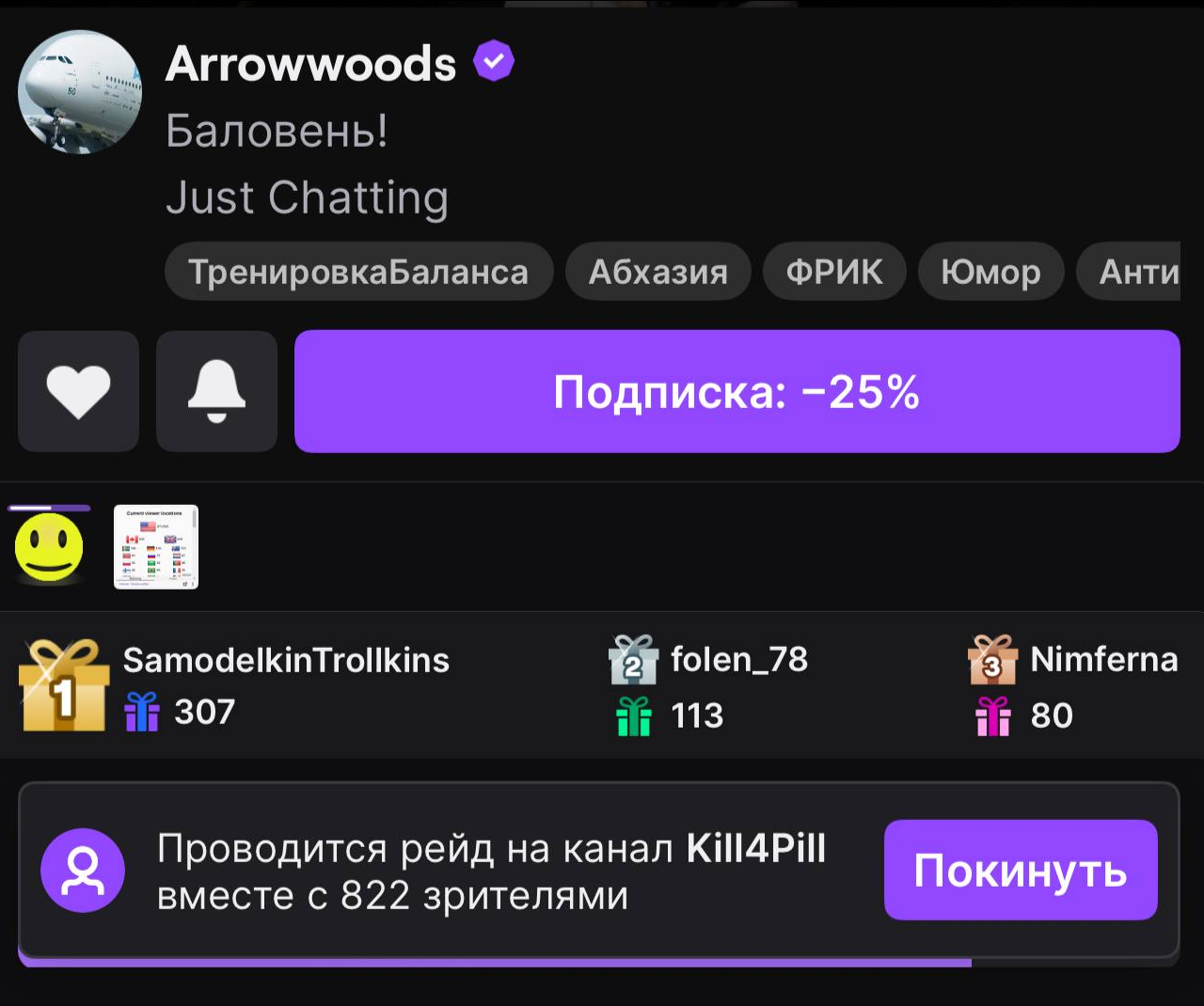Image resolution: width=1204 pixels, height=1006 pixels.
Task: Click the bronze number 3 gift badge
Action: click(x=992, y=660)
